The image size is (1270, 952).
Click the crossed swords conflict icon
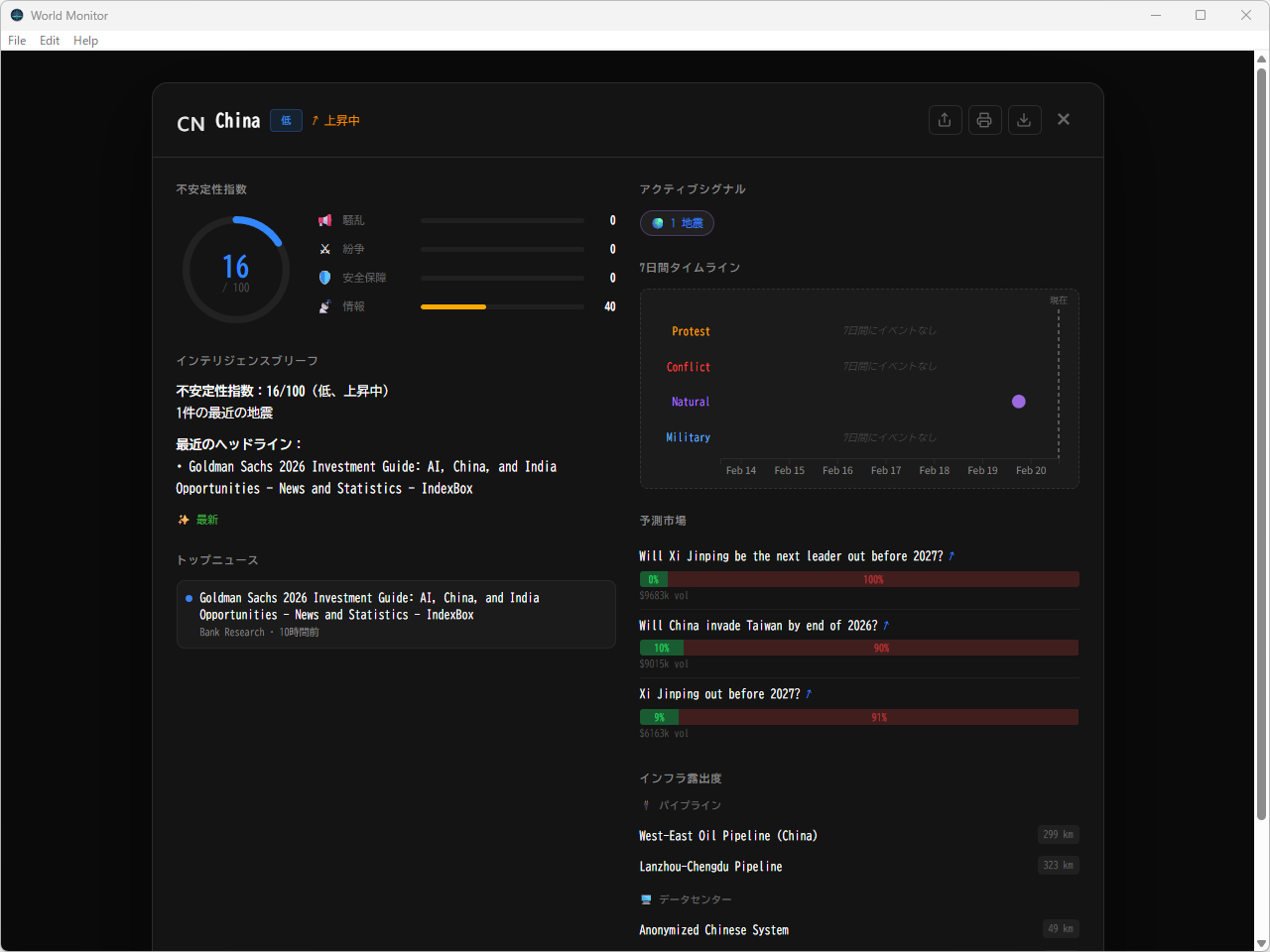324,249
